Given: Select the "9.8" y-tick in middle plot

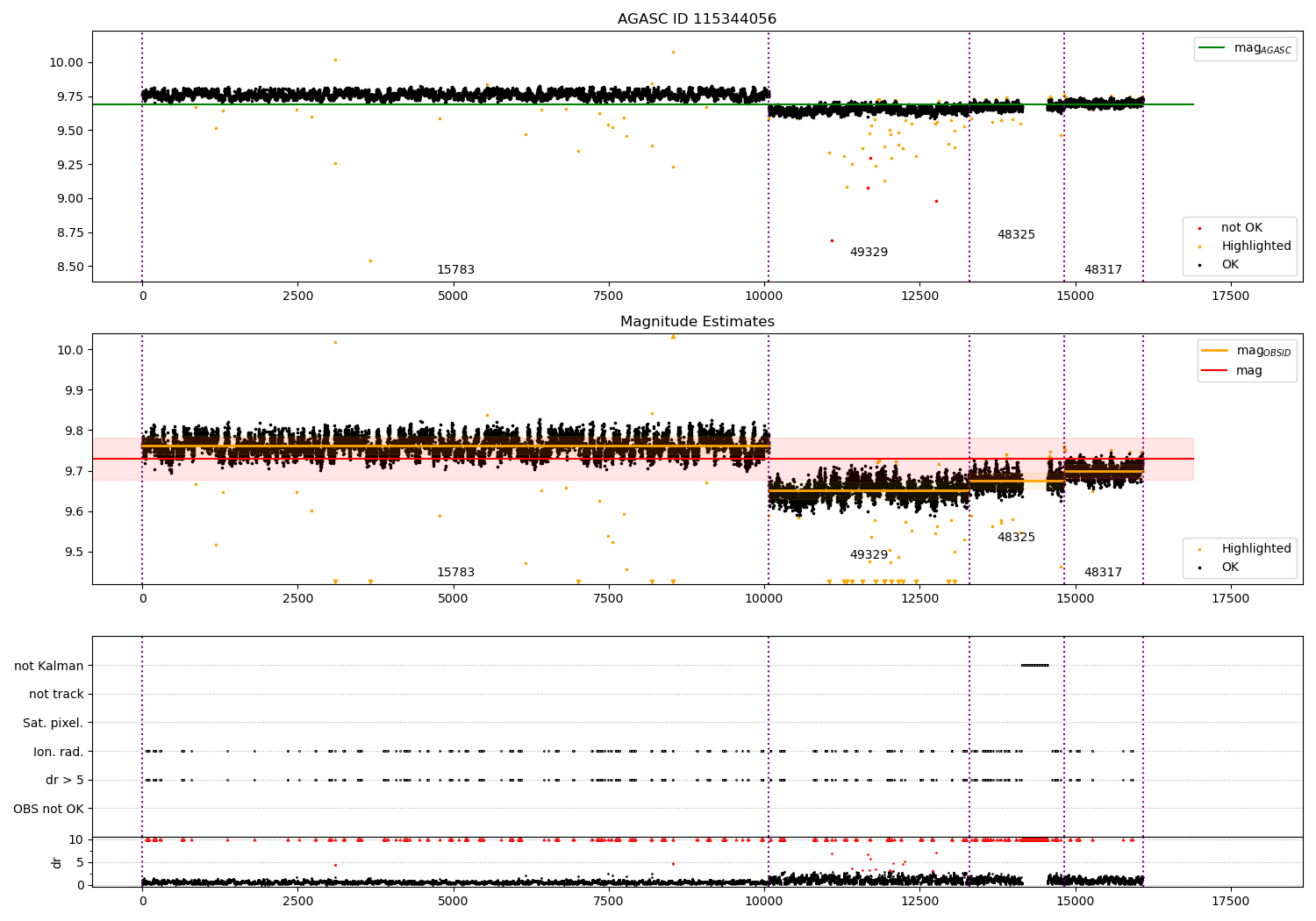Looking at the screenshot, I should pyautogui.click(x=74, y=431).
